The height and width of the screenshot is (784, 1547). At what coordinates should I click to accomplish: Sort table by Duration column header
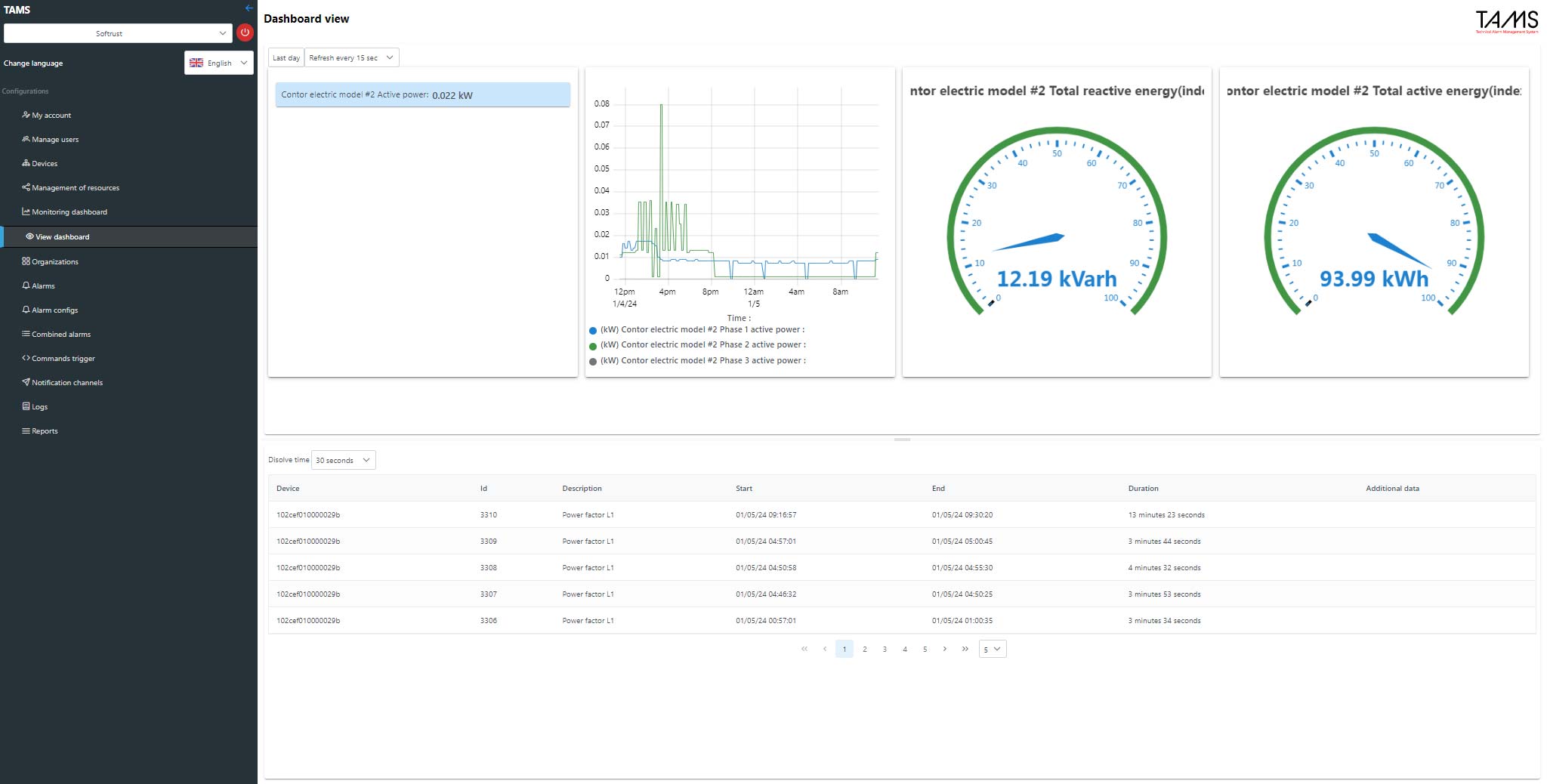click(1143, 489)
